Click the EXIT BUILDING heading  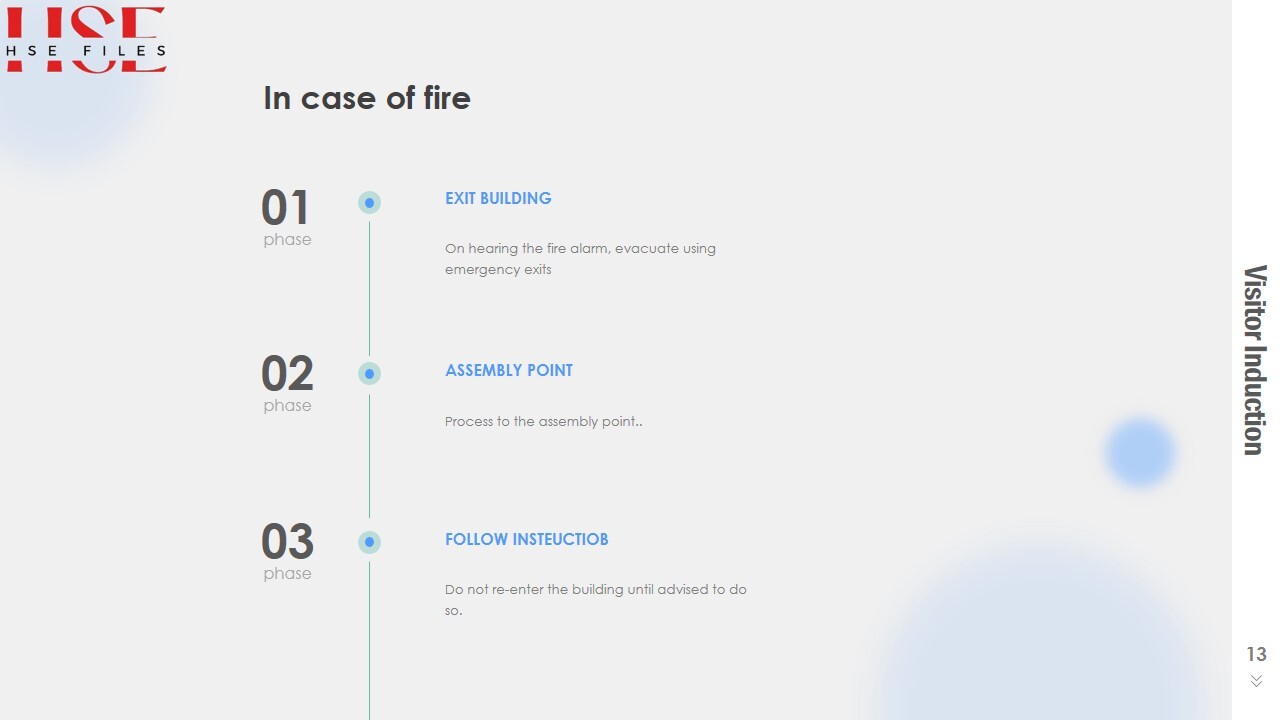pos(498,198)
